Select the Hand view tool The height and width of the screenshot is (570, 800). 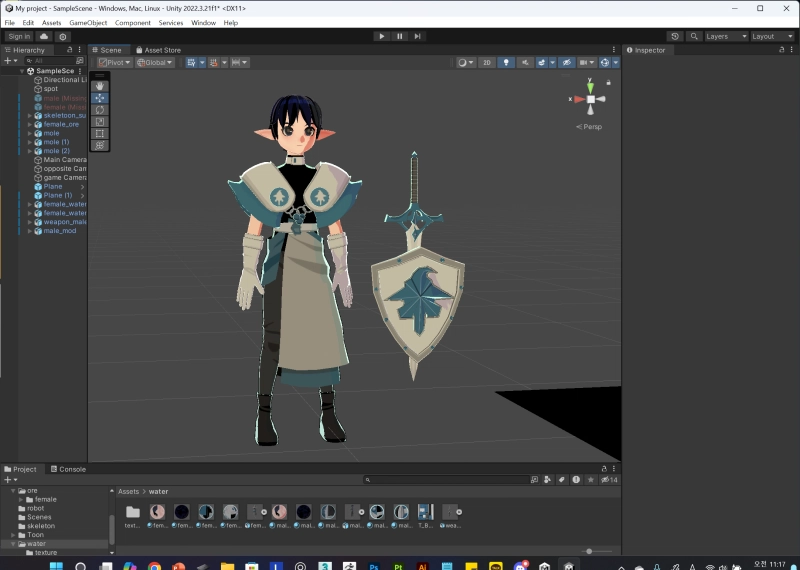click(x=99, y=86)
